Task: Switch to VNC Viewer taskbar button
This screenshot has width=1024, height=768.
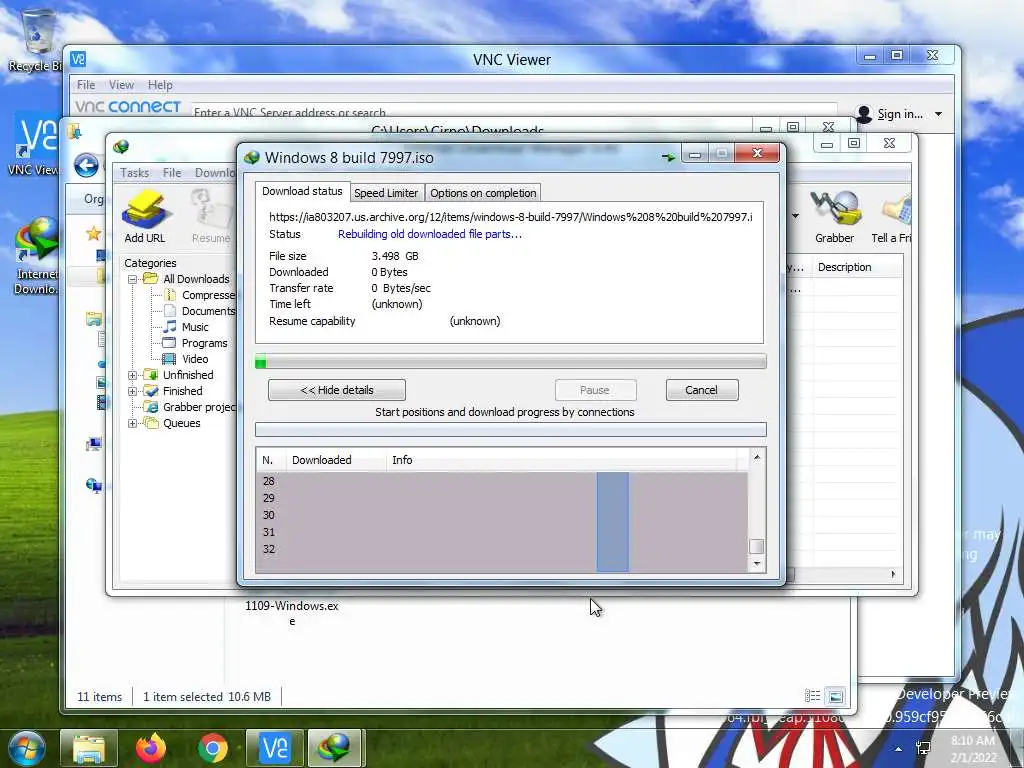Action: [x=275, y=748]
